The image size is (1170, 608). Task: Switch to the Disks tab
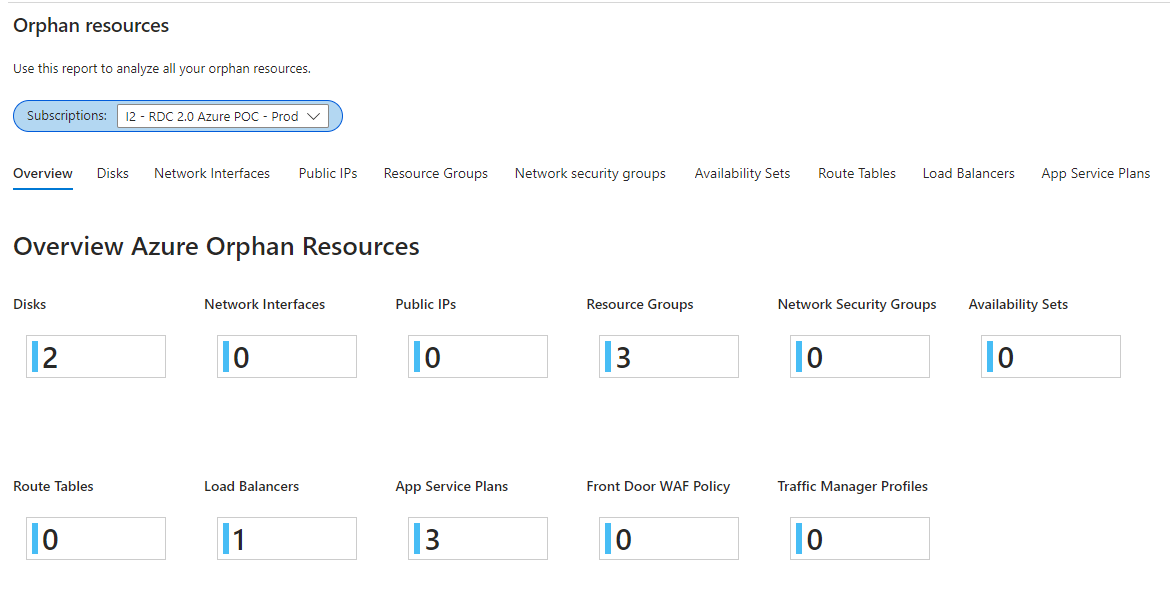pyautogui.click(x=113, y=173)
